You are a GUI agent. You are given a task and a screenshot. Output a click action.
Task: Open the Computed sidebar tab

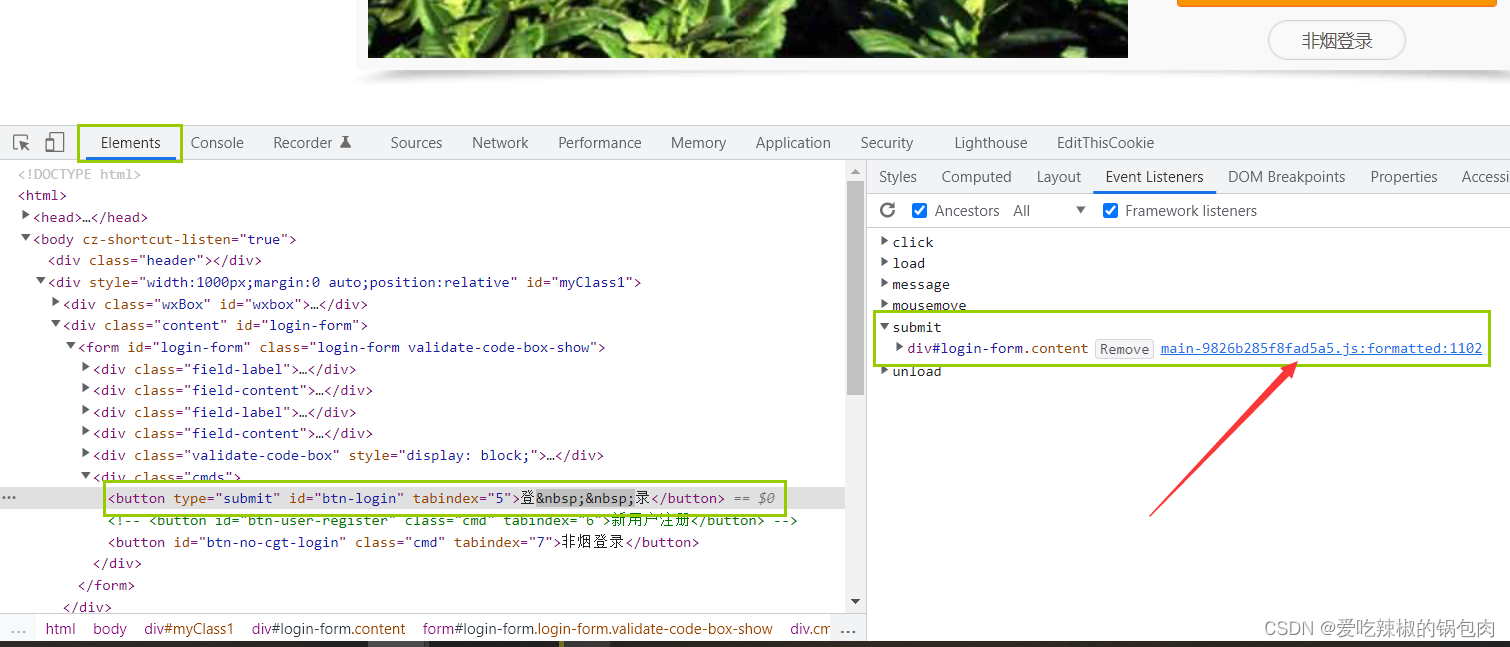pyautogui.click(x=976, y=177)
